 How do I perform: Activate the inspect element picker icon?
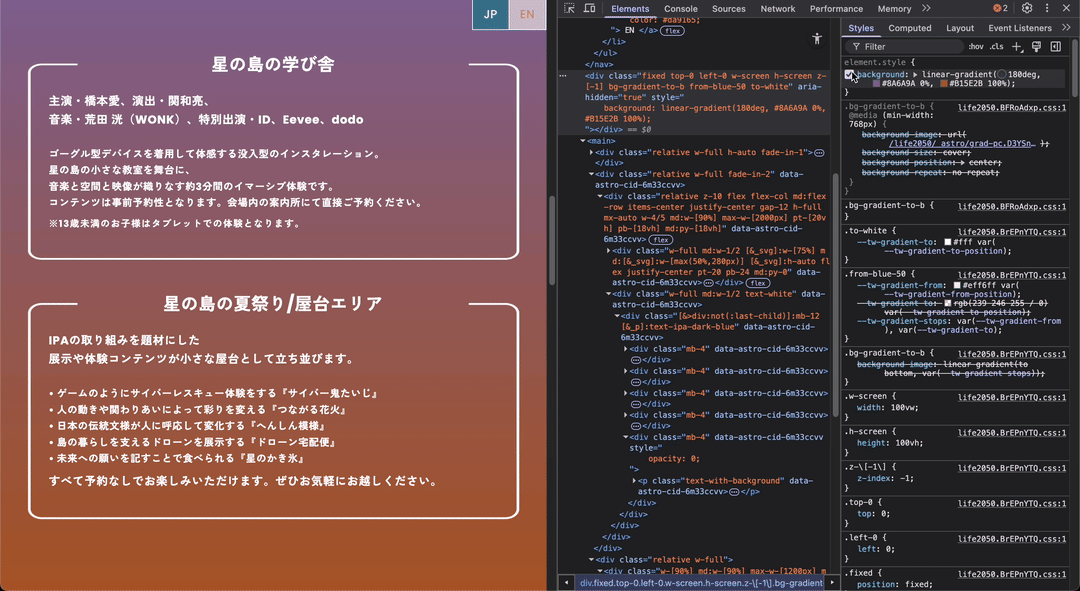click(x=569, y=8)
